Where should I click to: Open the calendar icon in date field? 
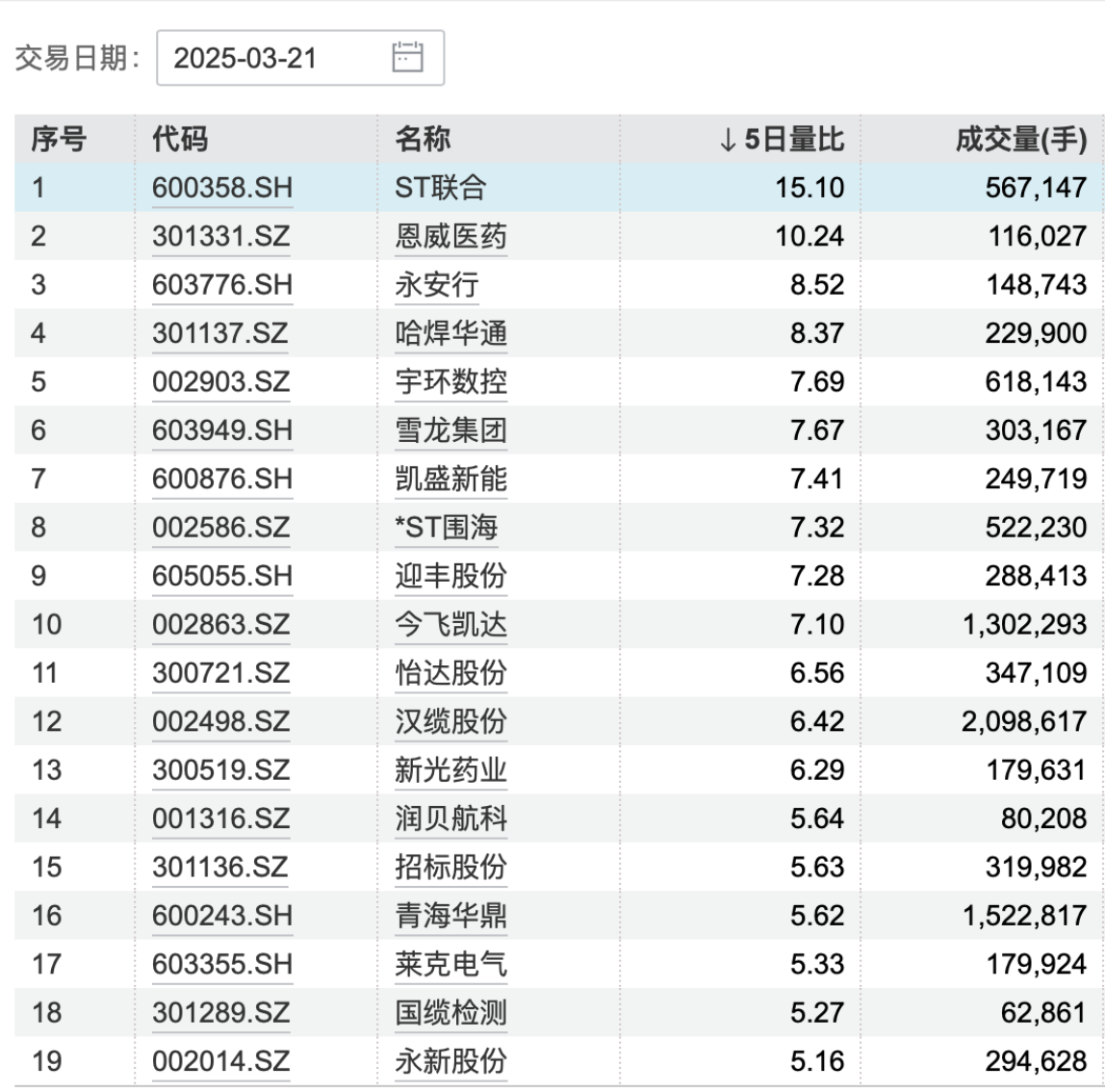coord(407,58)
